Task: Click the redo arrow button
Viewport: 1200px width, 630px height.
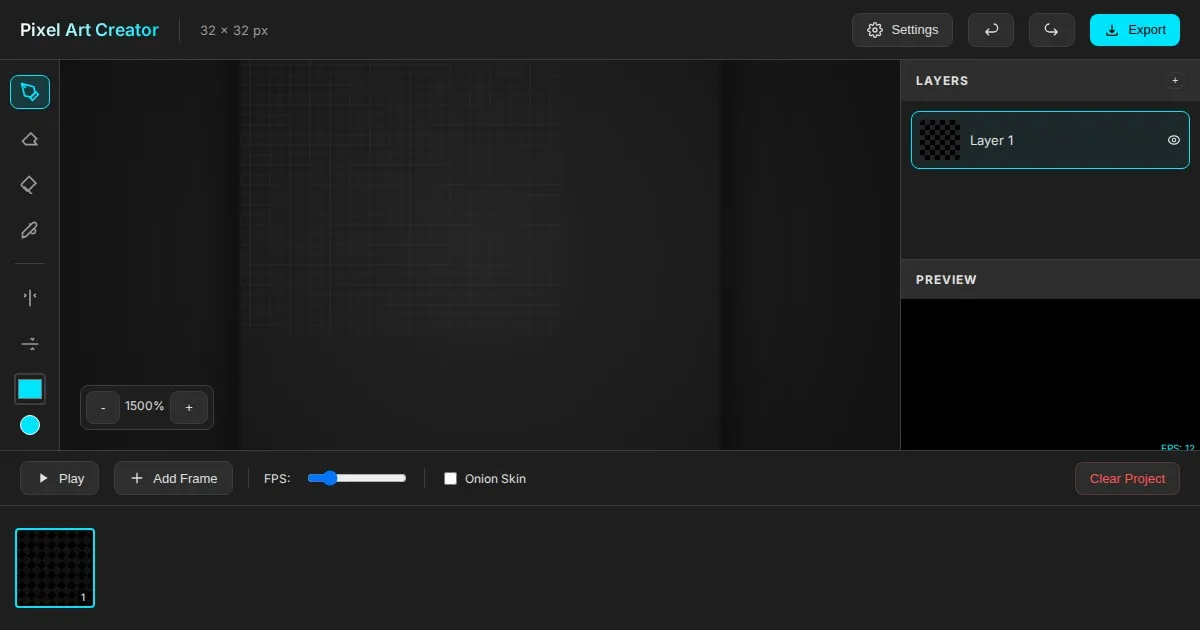Action: [x=1051, y=30]
